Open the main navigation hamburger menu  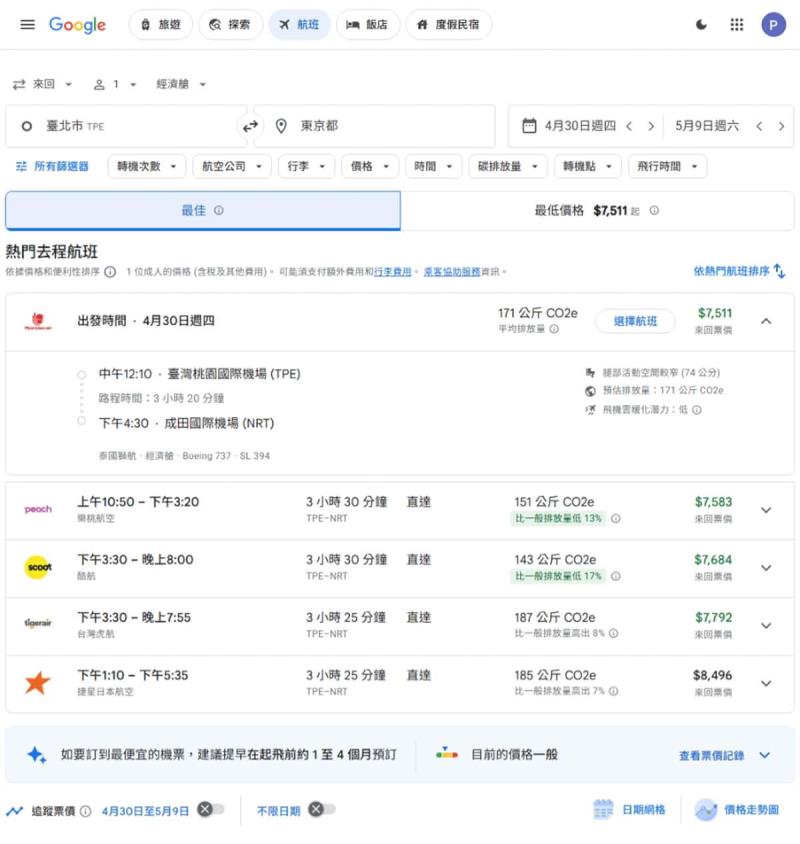[27, 25]
